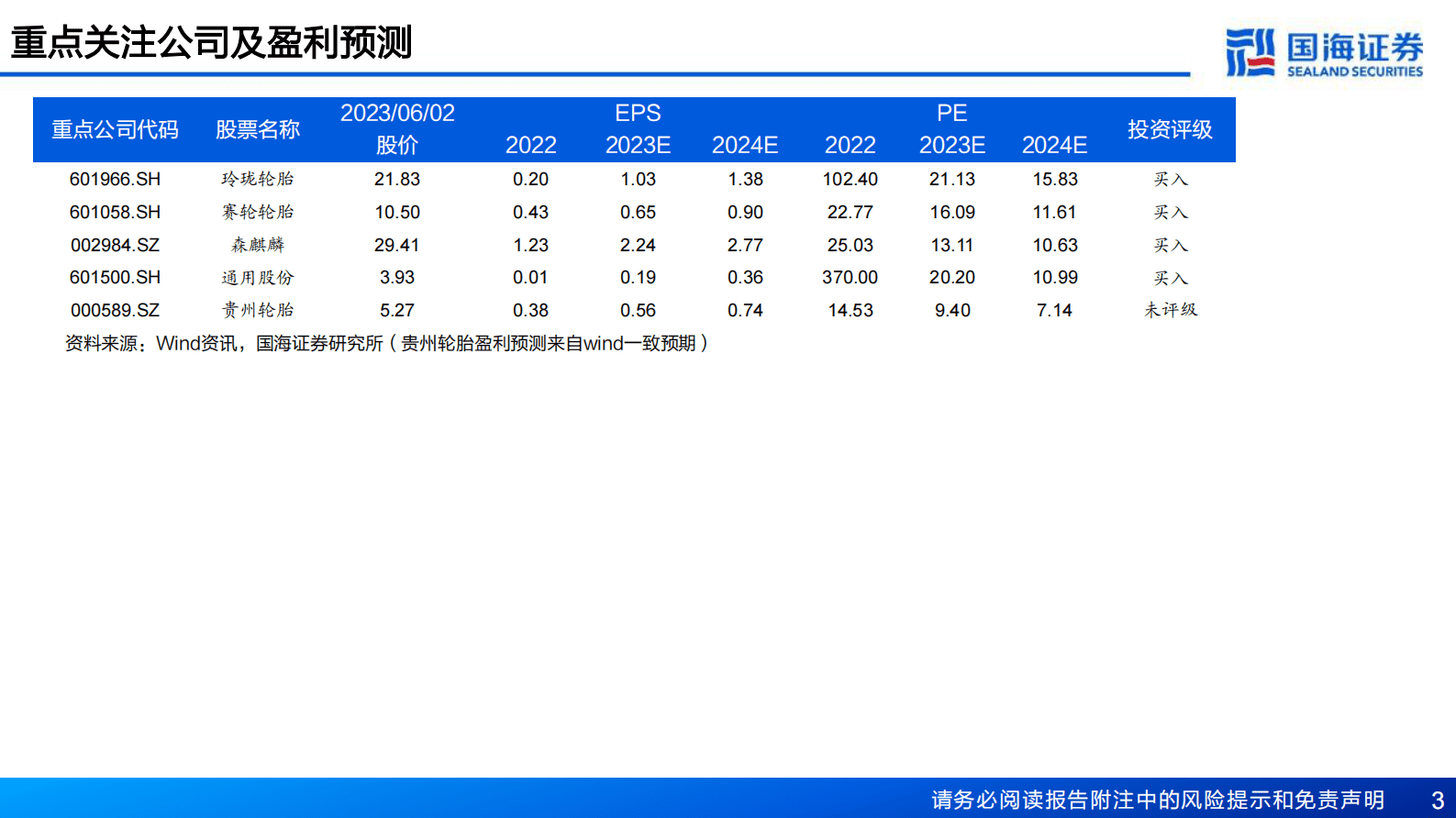Click the stock name 森麒麟
The image size is (1456, 818).
point(258,245)
